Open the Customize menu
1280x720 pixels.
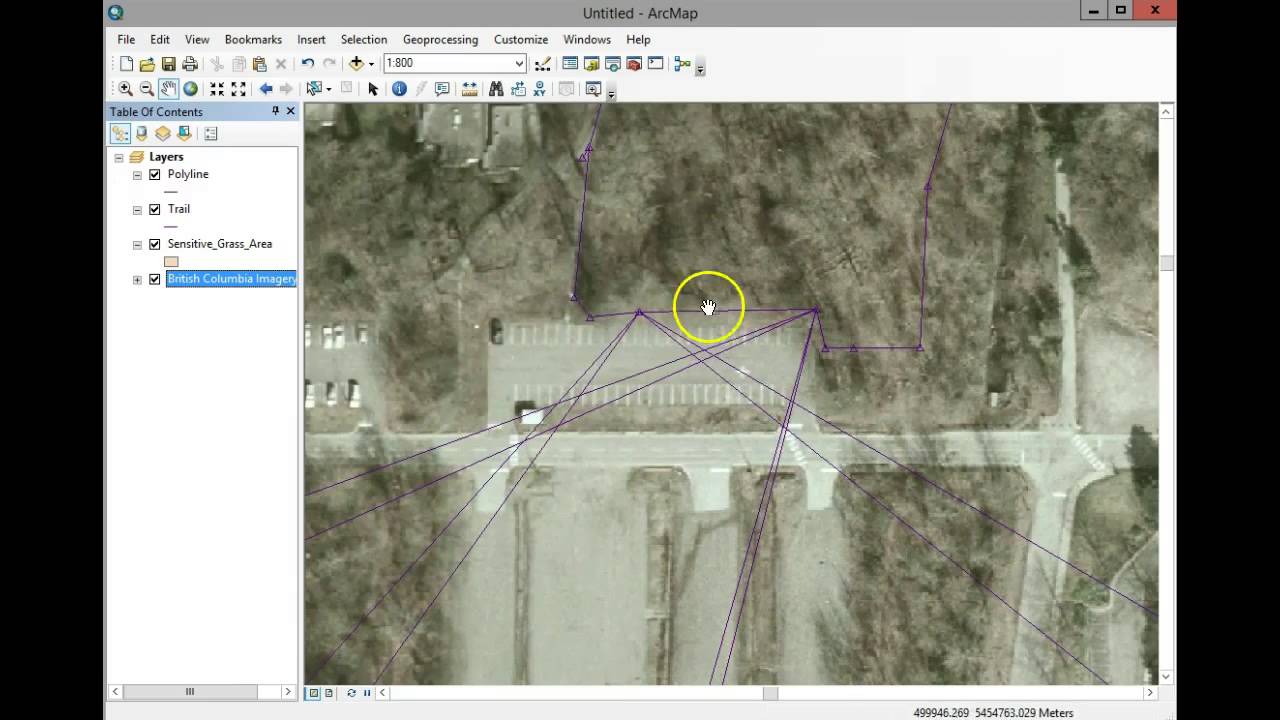pyautogui.click(x=521, y=39)
